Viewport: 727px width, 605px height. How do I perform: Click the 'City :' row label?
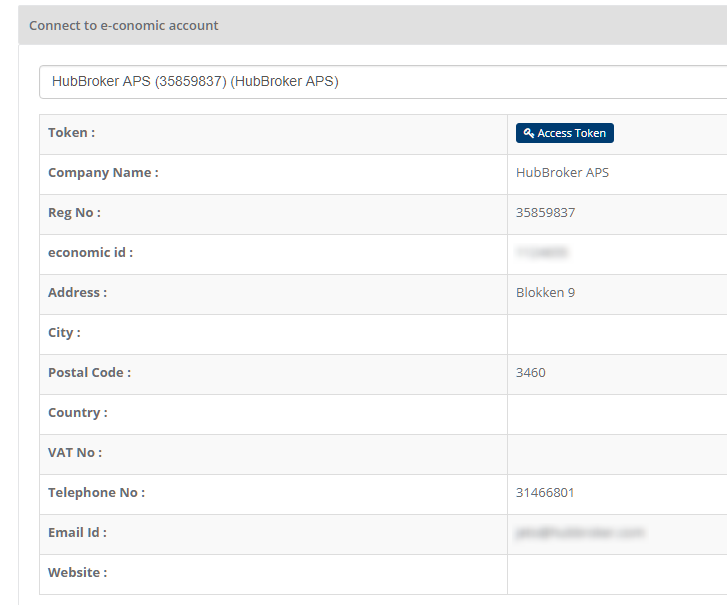(64, 333)
